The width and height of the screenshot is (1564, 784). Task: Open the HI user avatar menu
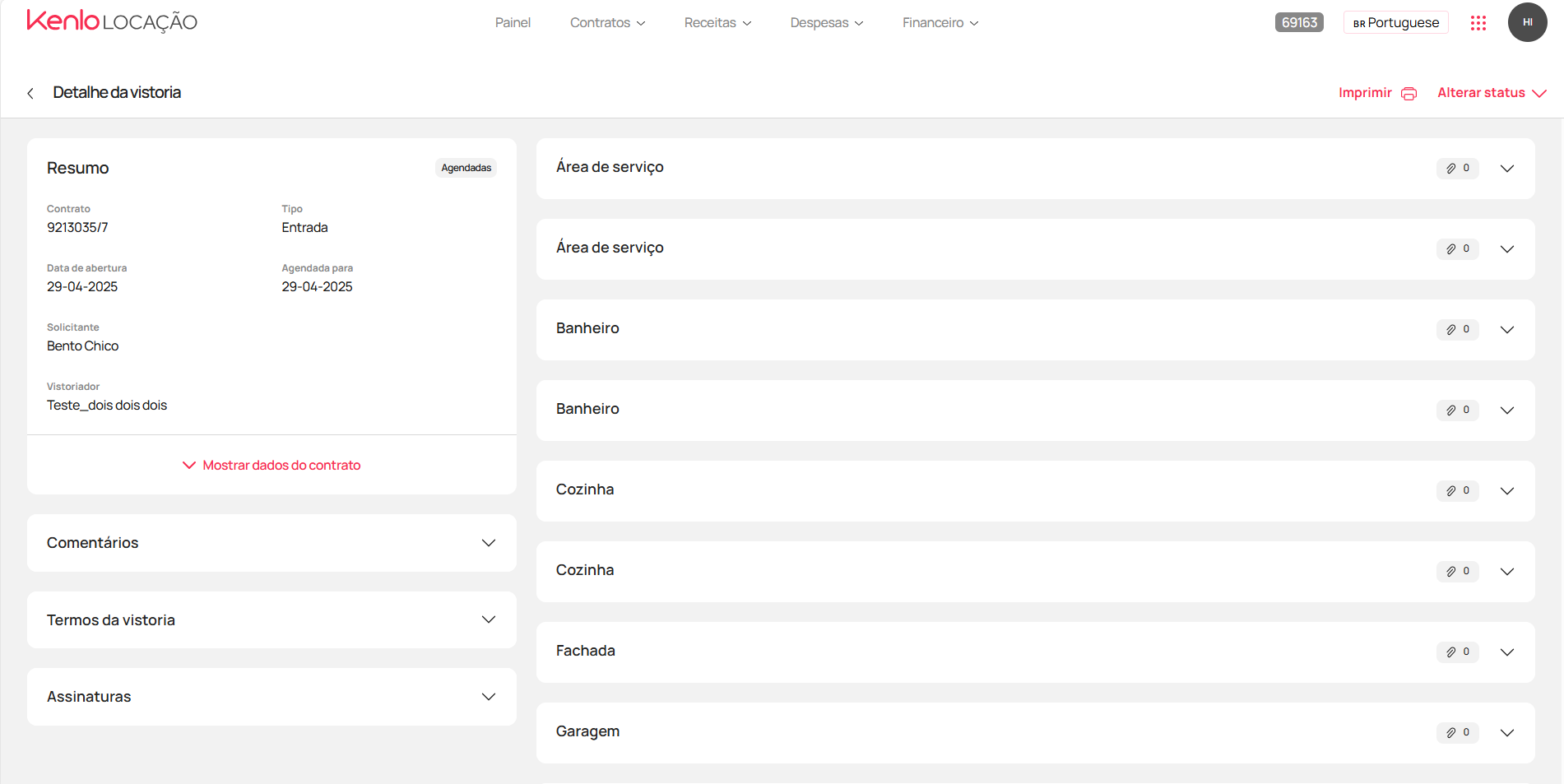click(x=1527, y=22)
